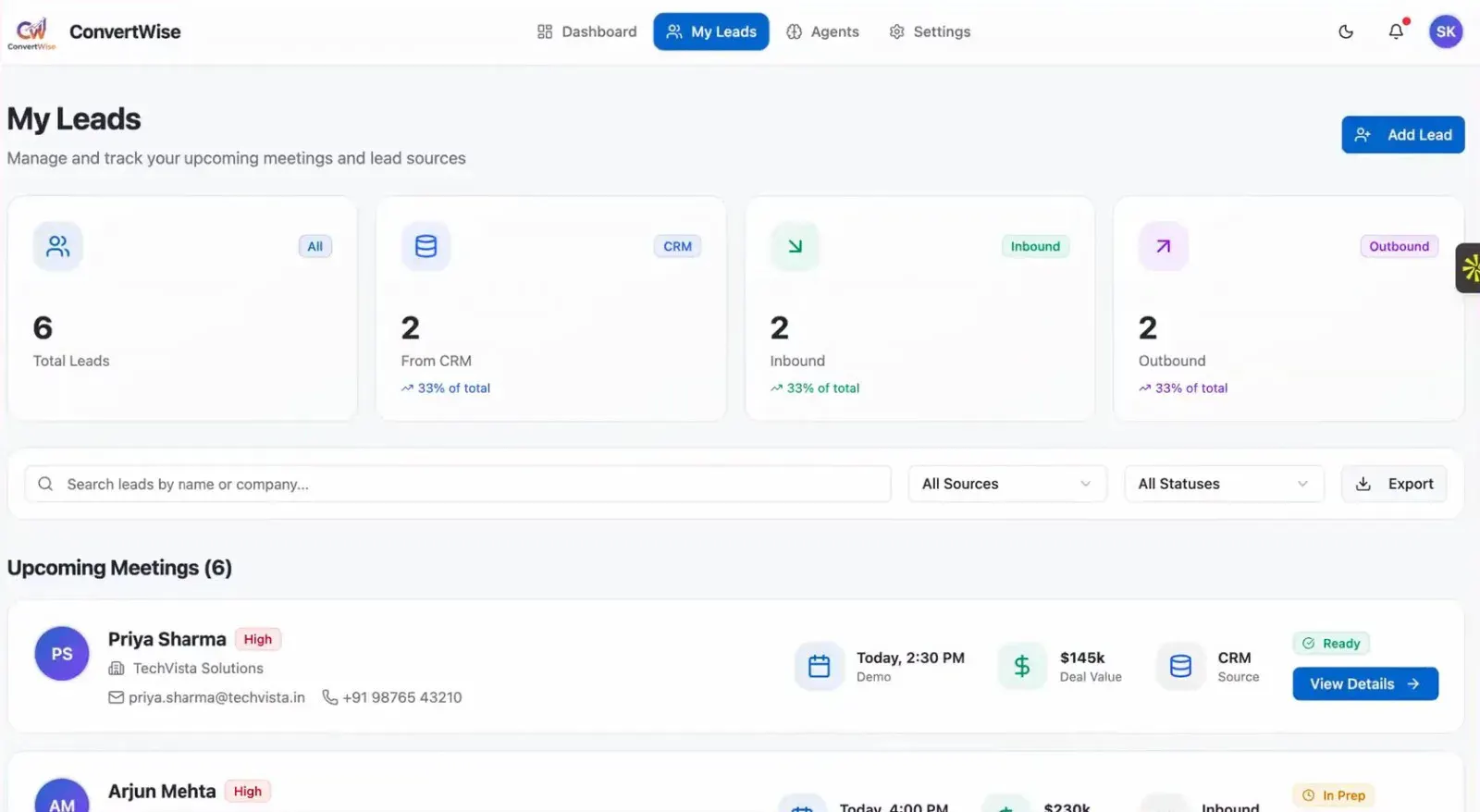Click Priya Sharma's PS avatar
1480x812 pixels.
click(62, 654)
